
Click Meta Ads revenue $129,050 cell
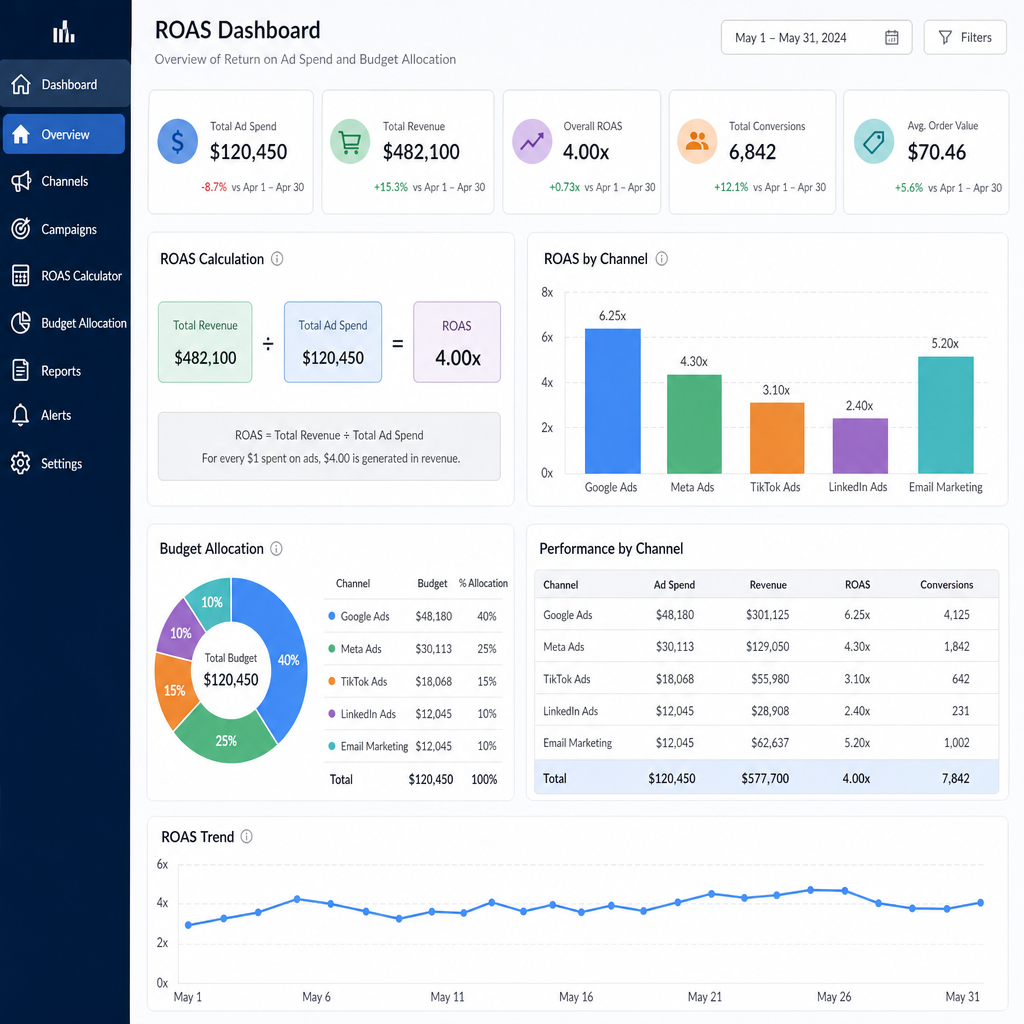[767, 647]
